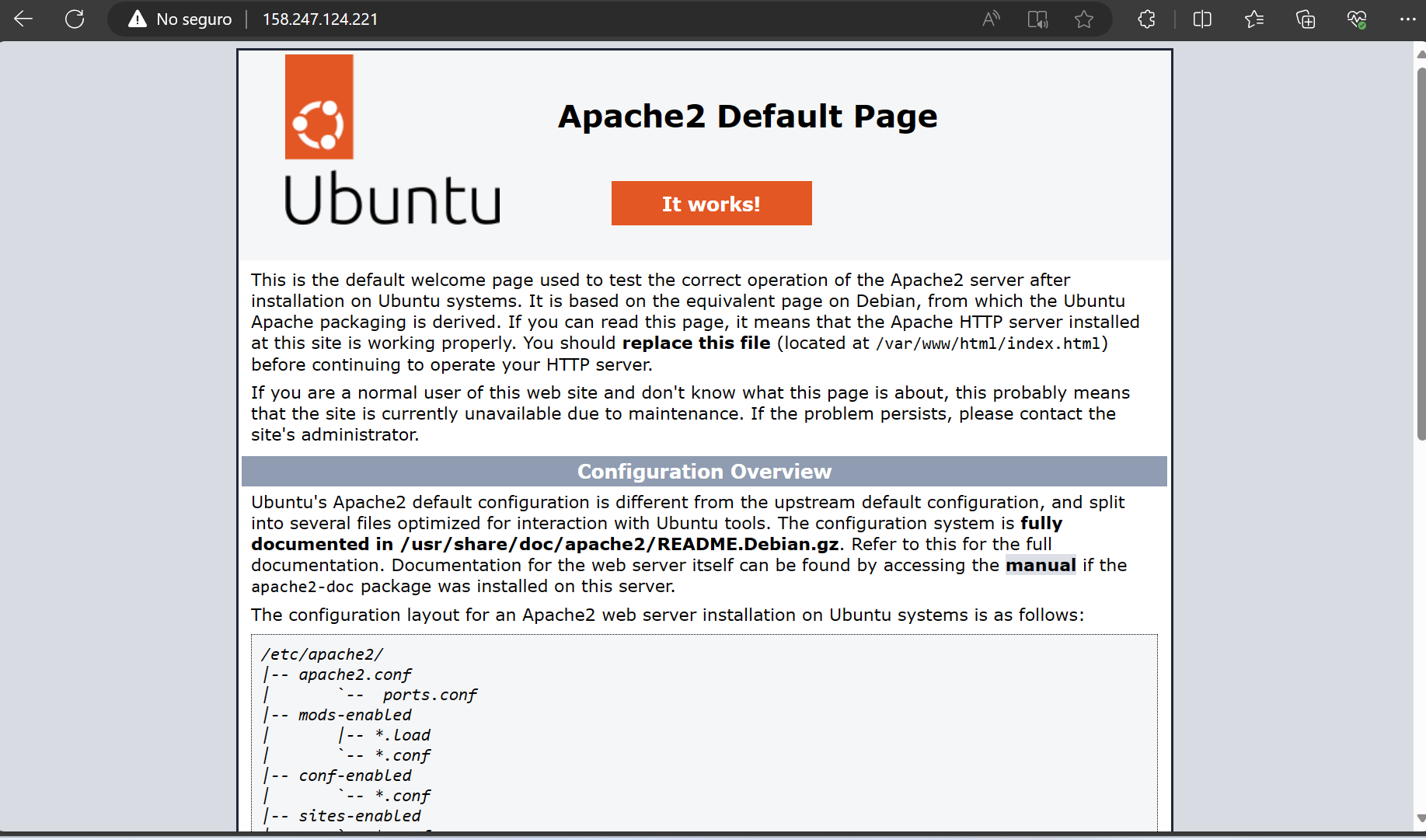
Task: Toggle the Split screen icon
Action: pyautogui.click(x=1202, y=19)
